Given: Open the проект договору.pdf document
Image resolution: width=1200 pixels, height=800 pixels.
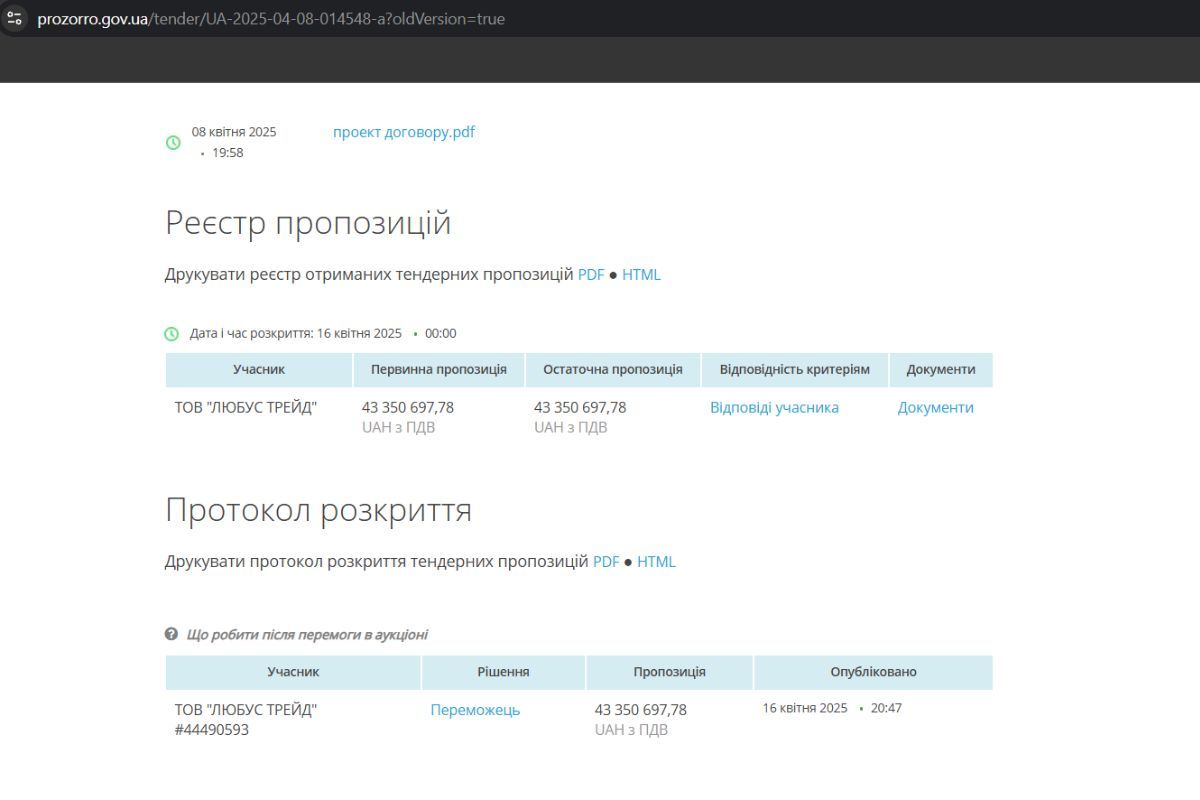Looking at the screenshot, I should point(403,131).
